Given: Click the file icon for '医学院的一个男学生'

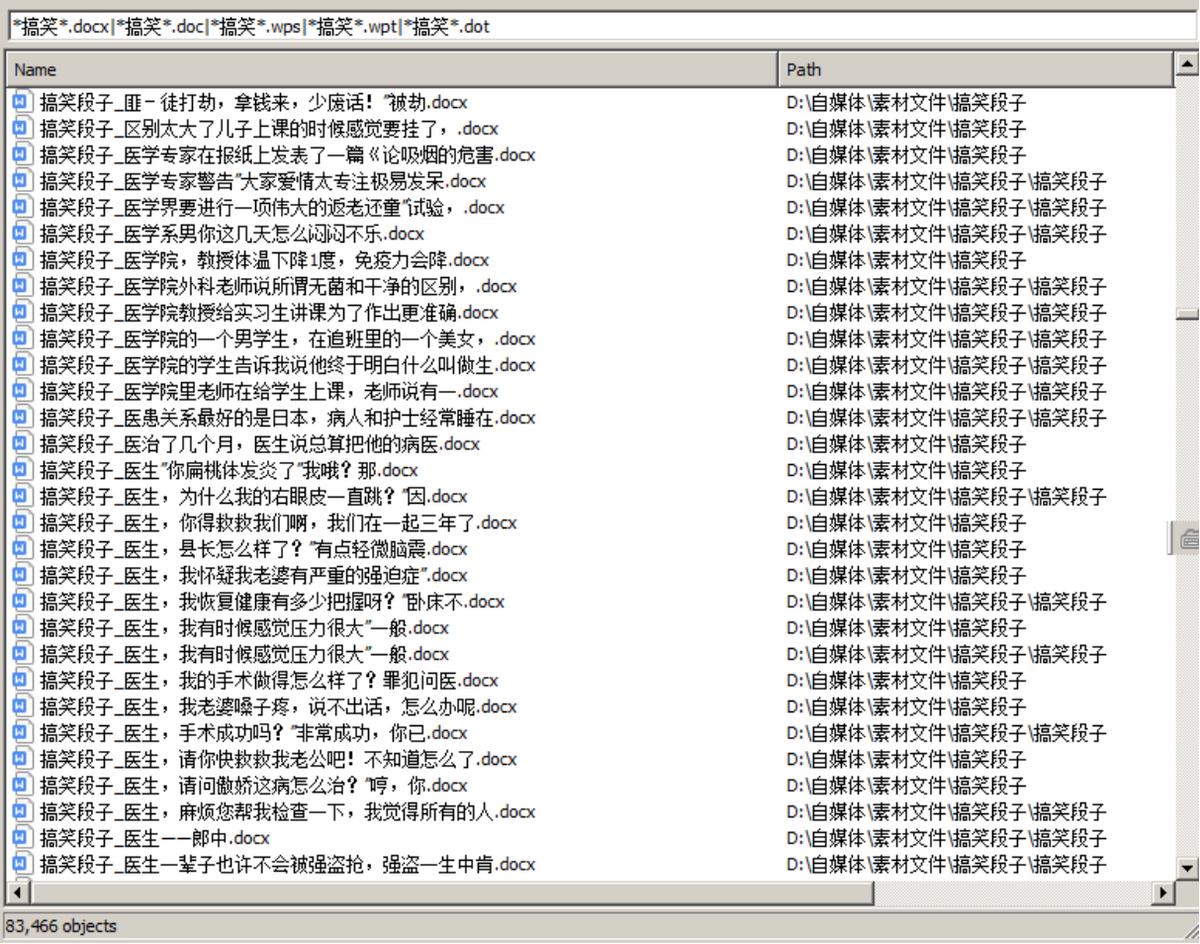Looking at the screenshot, I should (x=21, y=338).
